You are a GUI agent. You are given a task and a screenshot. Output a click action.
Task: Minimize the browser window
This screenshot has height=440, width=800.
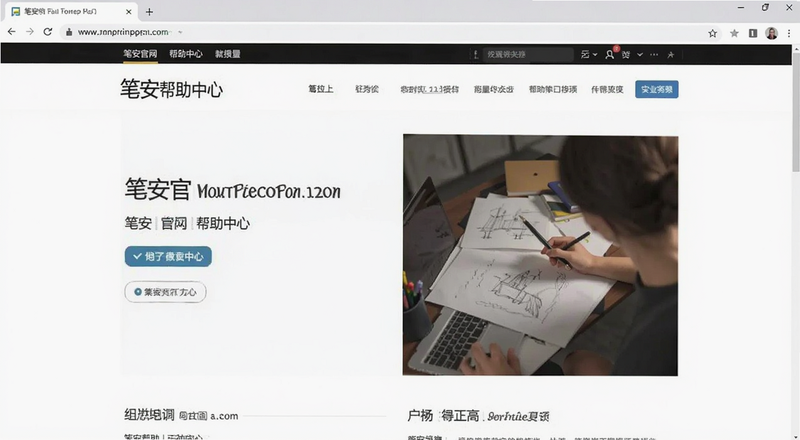click(x=741, y=8)
